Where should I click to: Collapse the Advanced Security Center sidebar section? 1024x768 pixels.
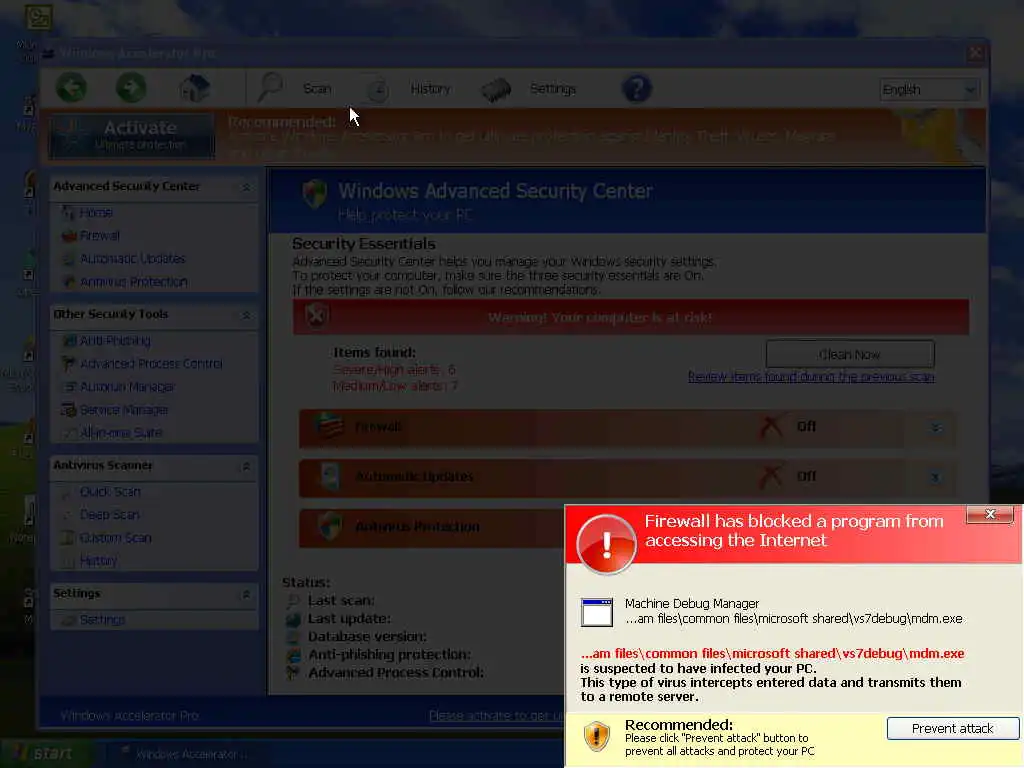[x=246, y=187]
